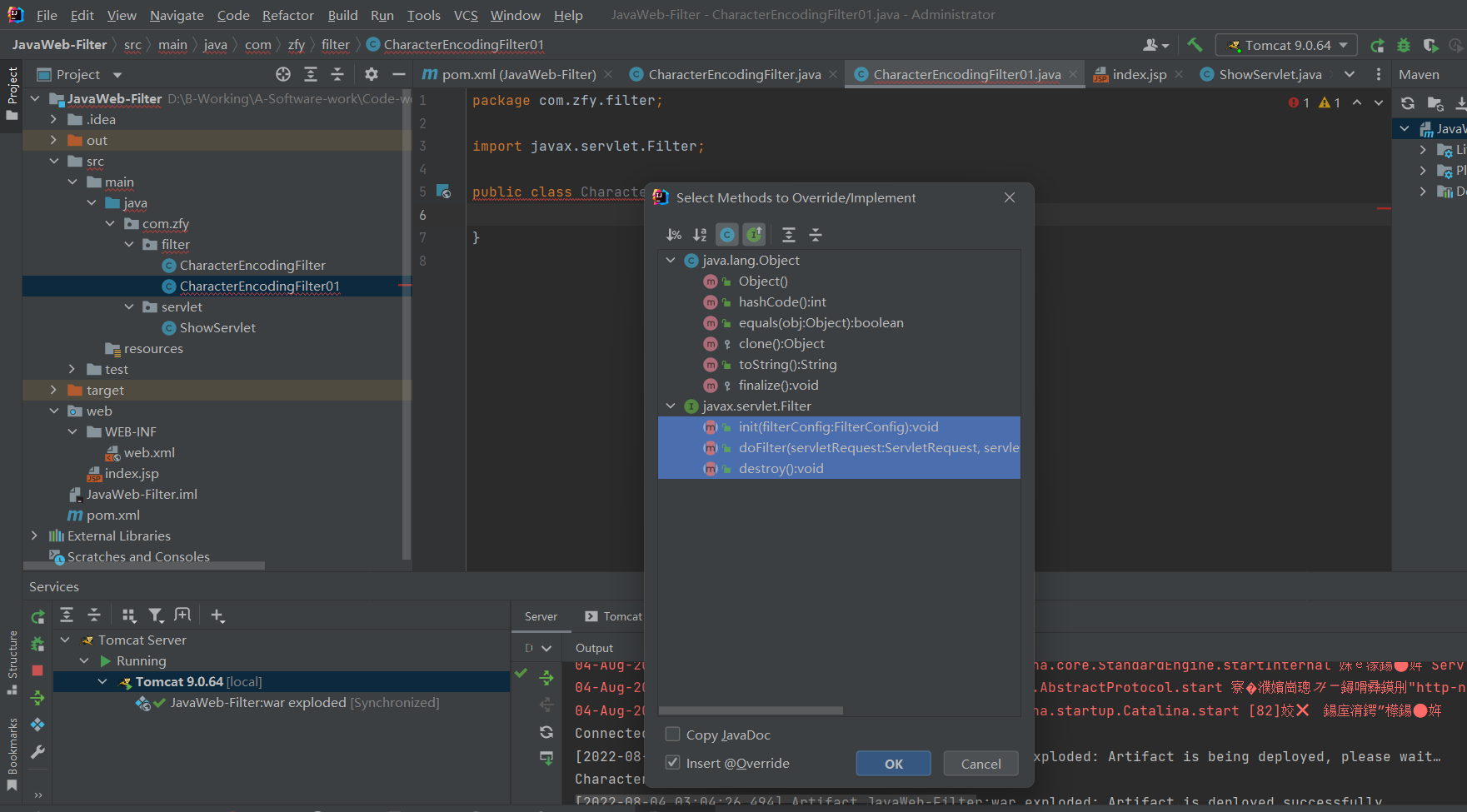Click the expand all icon in dialog
Screen dimensions: 1467x812
pos(789,235)
